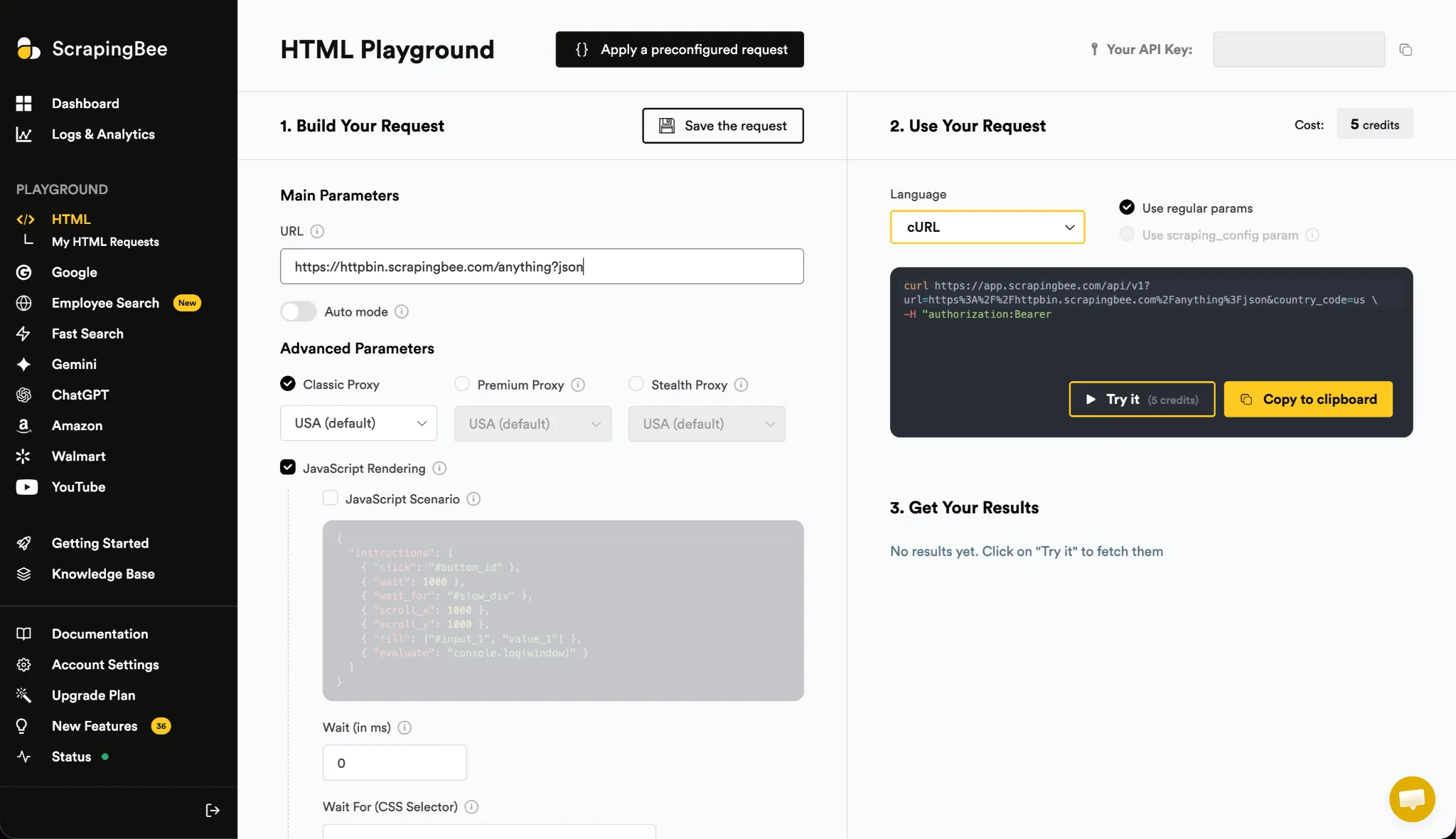Click the YouTube play icon
The image size is (1456, 839).
pyautogui.click(x=27, y=487)
